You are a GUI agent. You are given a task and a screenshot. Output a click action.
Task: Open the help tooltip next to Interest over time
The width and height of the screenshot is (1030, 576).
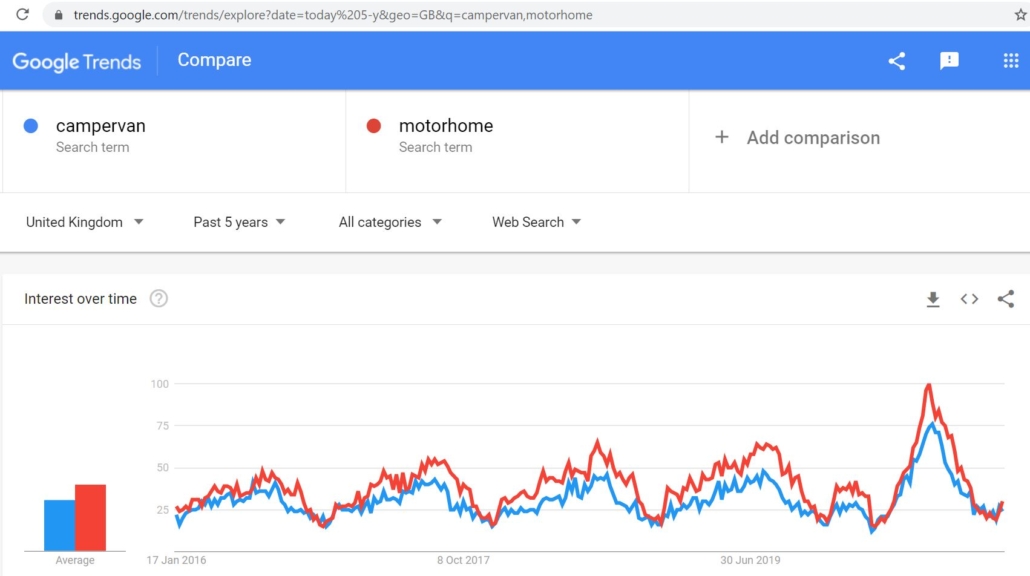click(x=158, y=298)
